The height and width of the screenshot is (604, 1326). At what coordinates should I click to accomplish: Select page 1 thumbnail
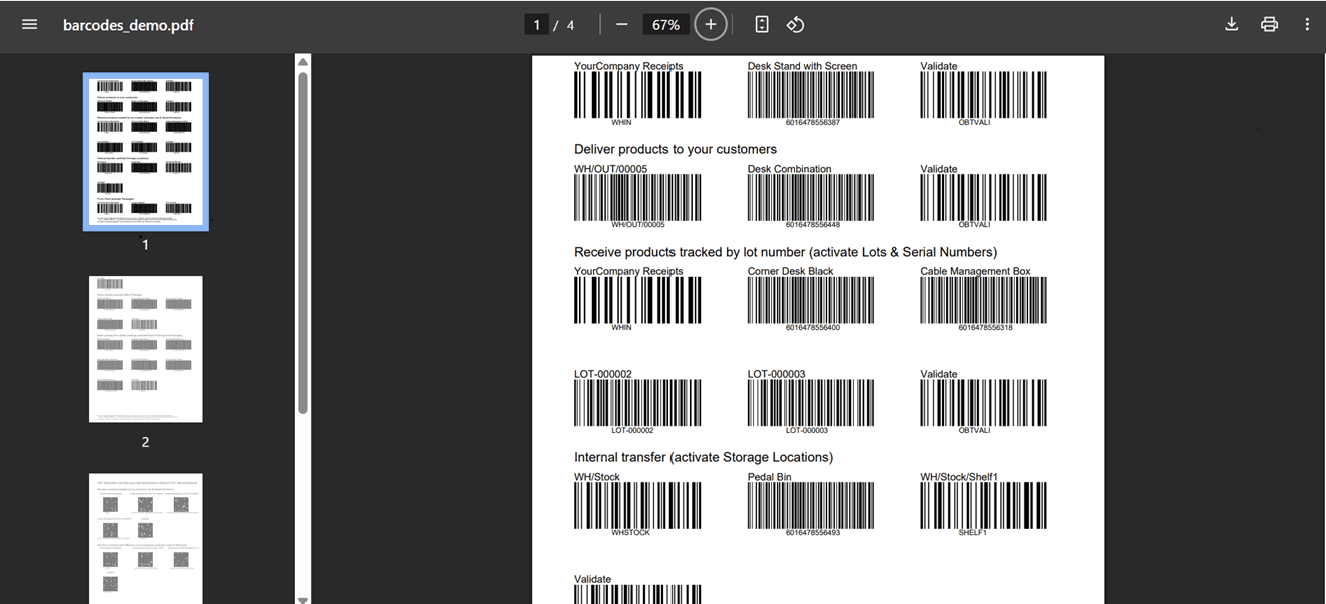point(146,152)
